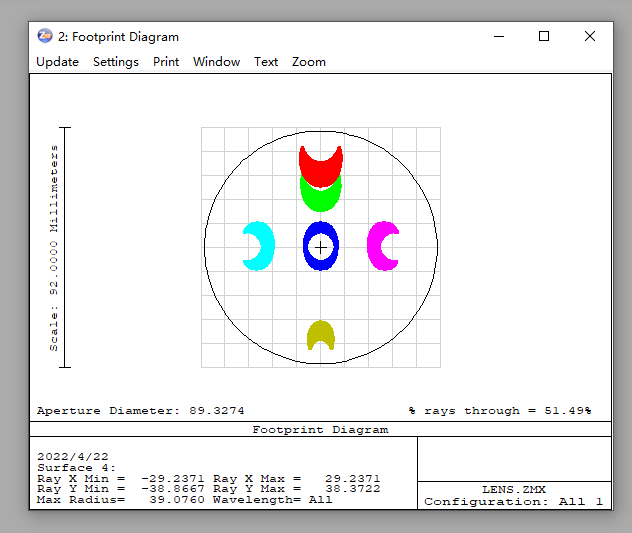
Task: Maximize the Footprint Diagram window
Action: 544,36
